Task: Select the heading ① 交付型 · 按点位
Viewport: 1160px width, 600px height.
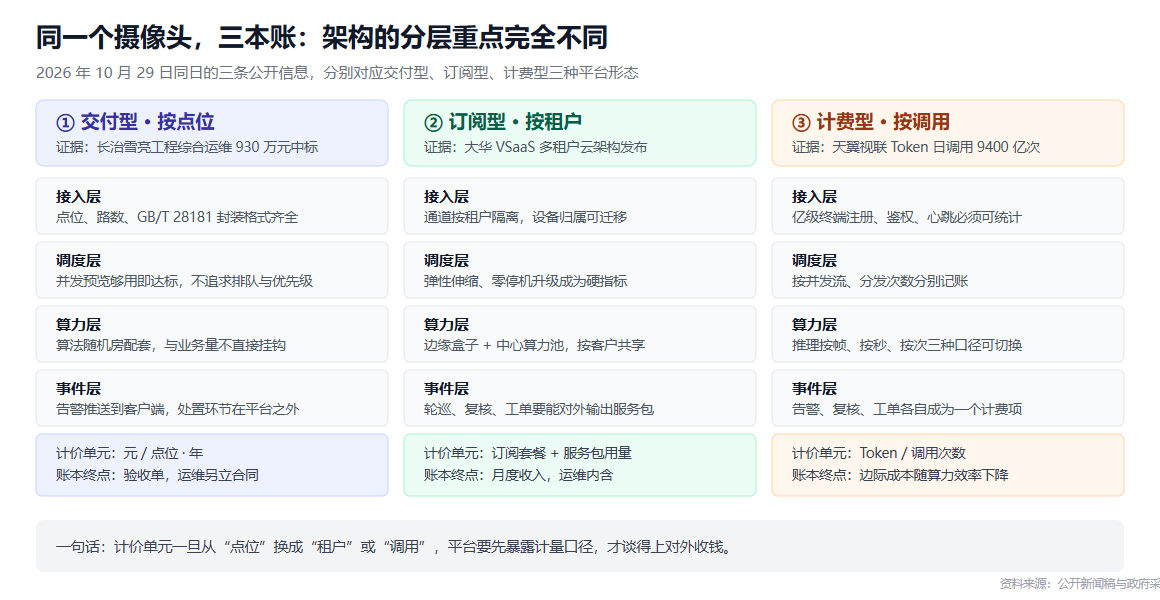Action: (135, 122)
